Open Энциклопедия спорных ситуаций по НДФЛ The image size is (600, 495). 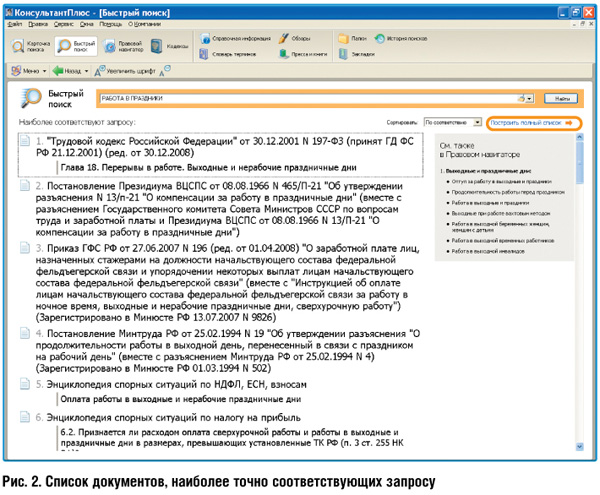coord(176,384)
